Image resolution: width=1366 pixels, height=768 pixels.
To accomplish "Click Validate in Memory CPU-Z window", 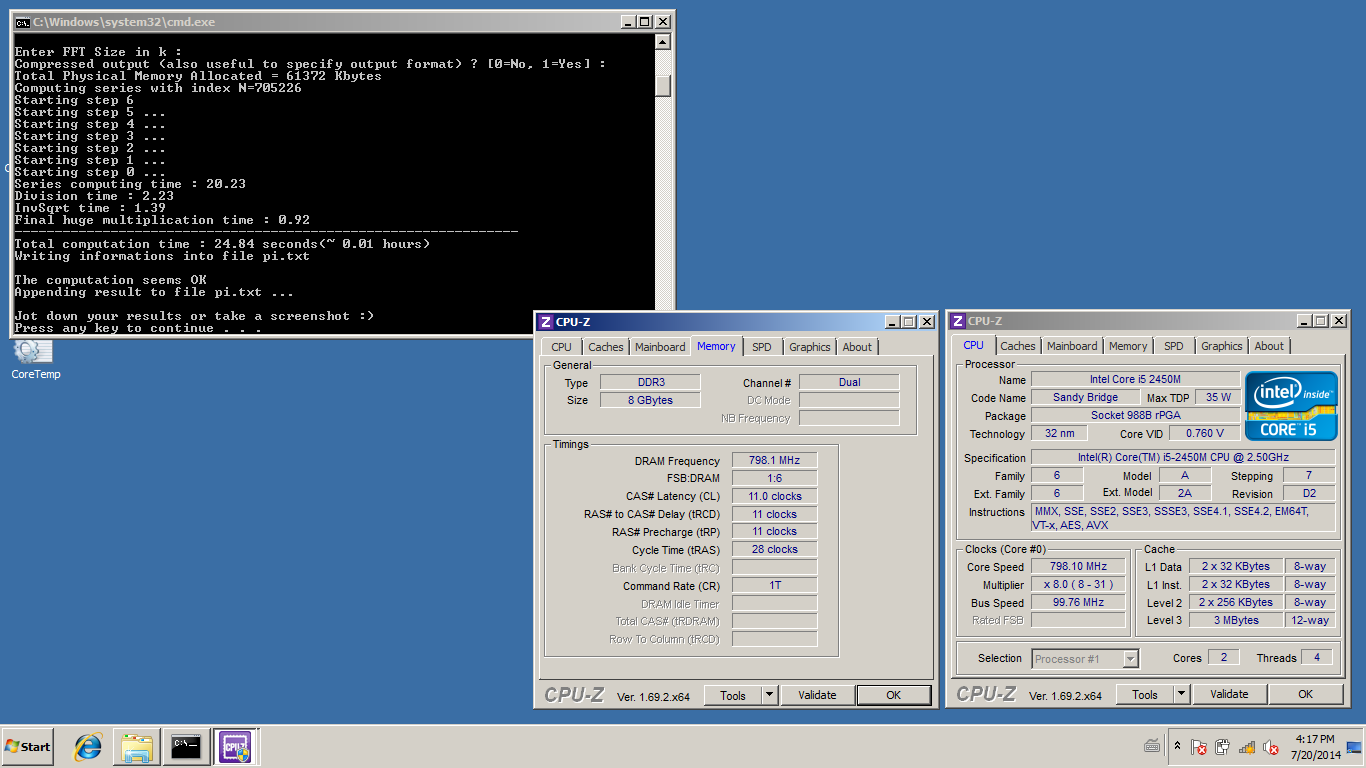I will (x=817, y=695).
